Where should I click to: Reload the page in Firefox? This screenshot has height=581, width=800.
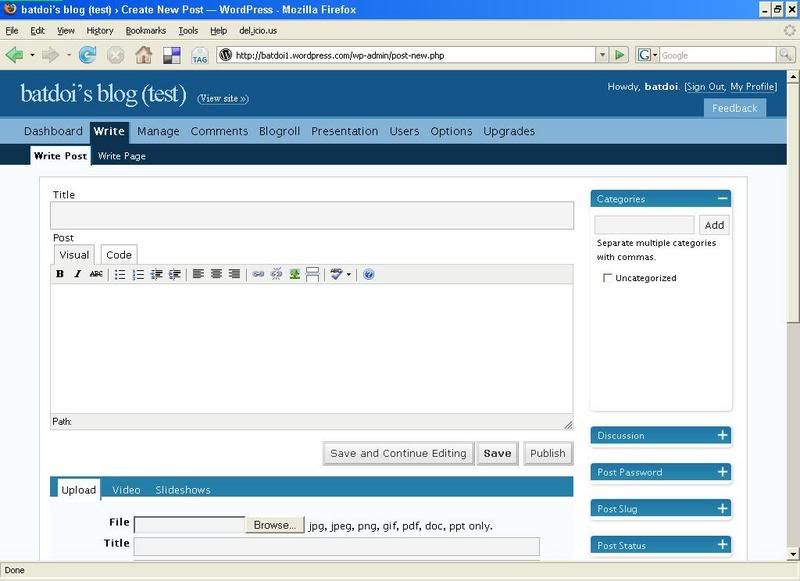[x=87, y=55]
